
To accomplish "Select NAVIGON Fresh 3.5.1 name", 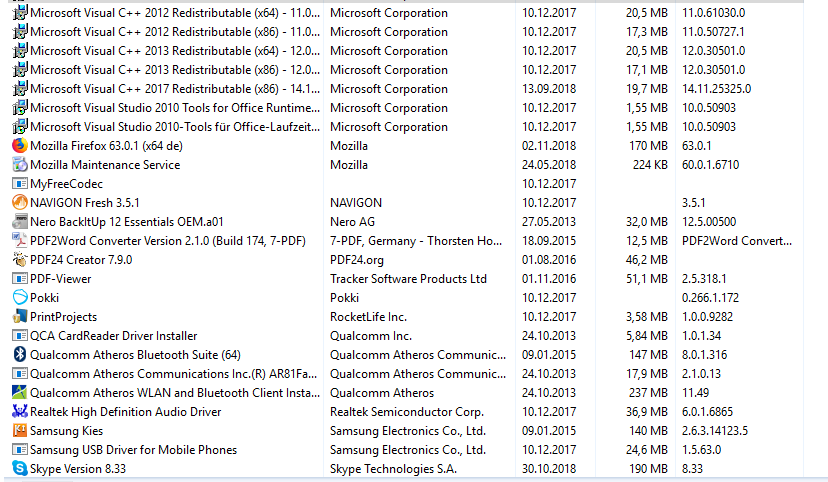I will tap(84, 203).
